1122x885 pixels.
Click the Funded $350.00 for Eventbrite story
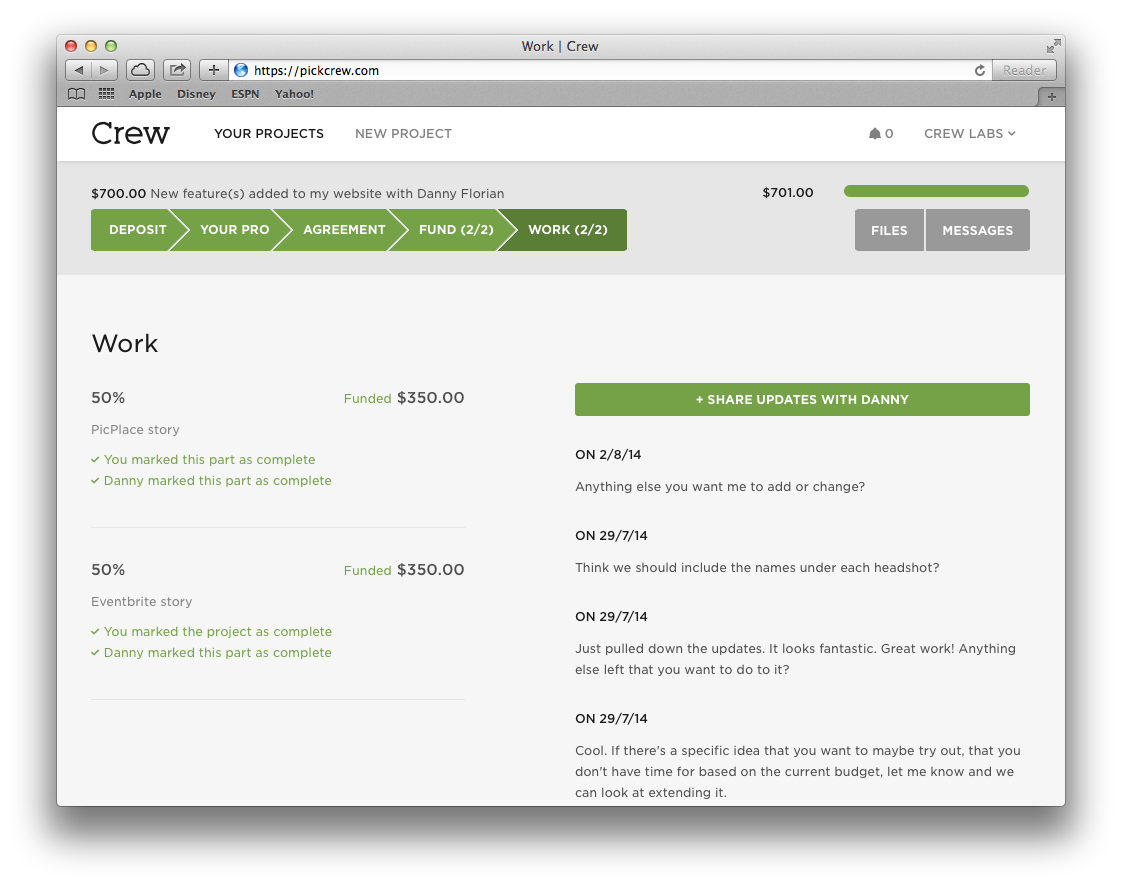point(404,570)
